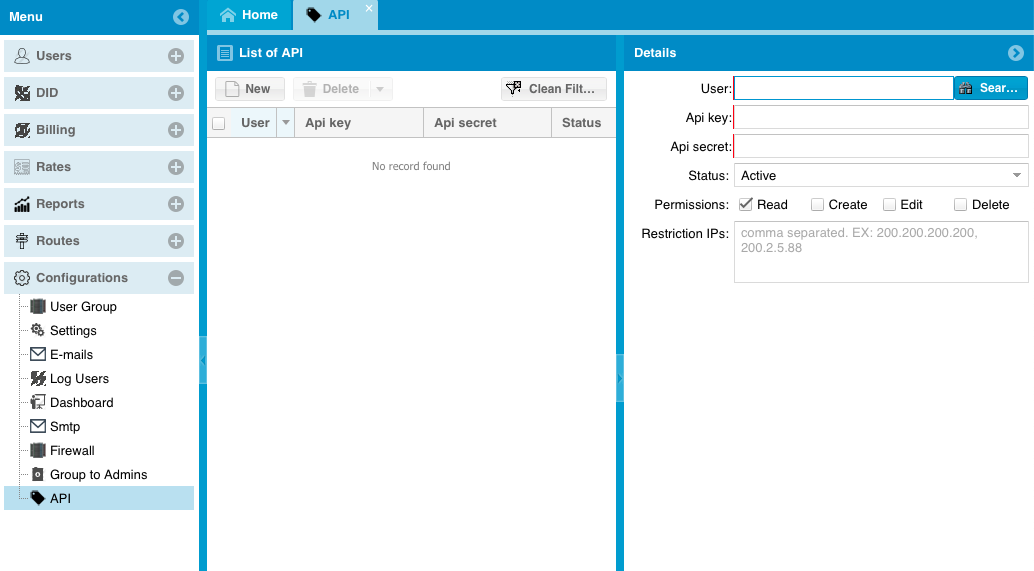Image resolution: width=1034 pixels, height=571 pixels.
Task: Open Dashboard in Configurations tree
Action: 82,402
